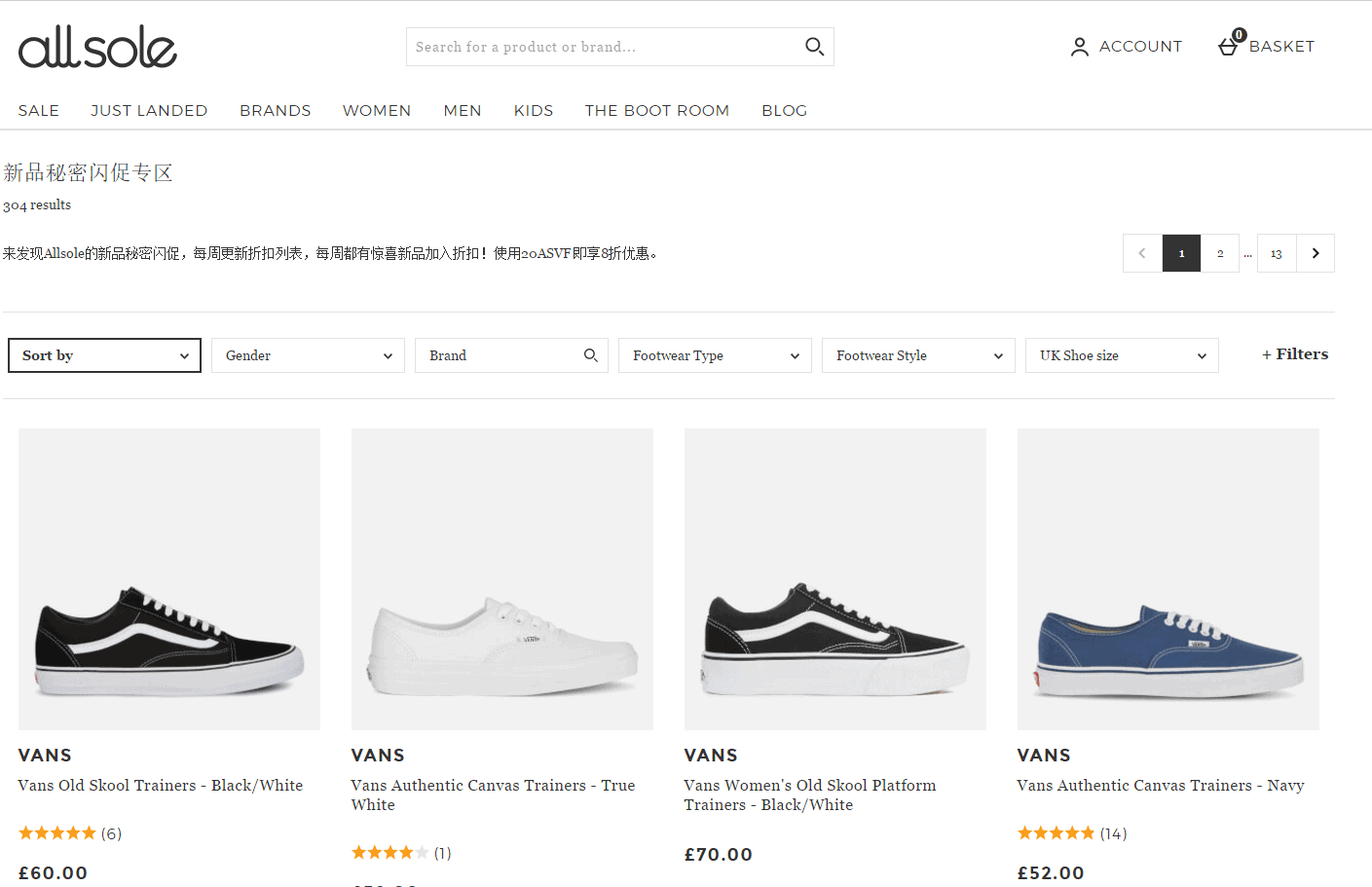Open the WOMEN menu
Viewport: 1372px width, 887px height.
tap(377, 111)
